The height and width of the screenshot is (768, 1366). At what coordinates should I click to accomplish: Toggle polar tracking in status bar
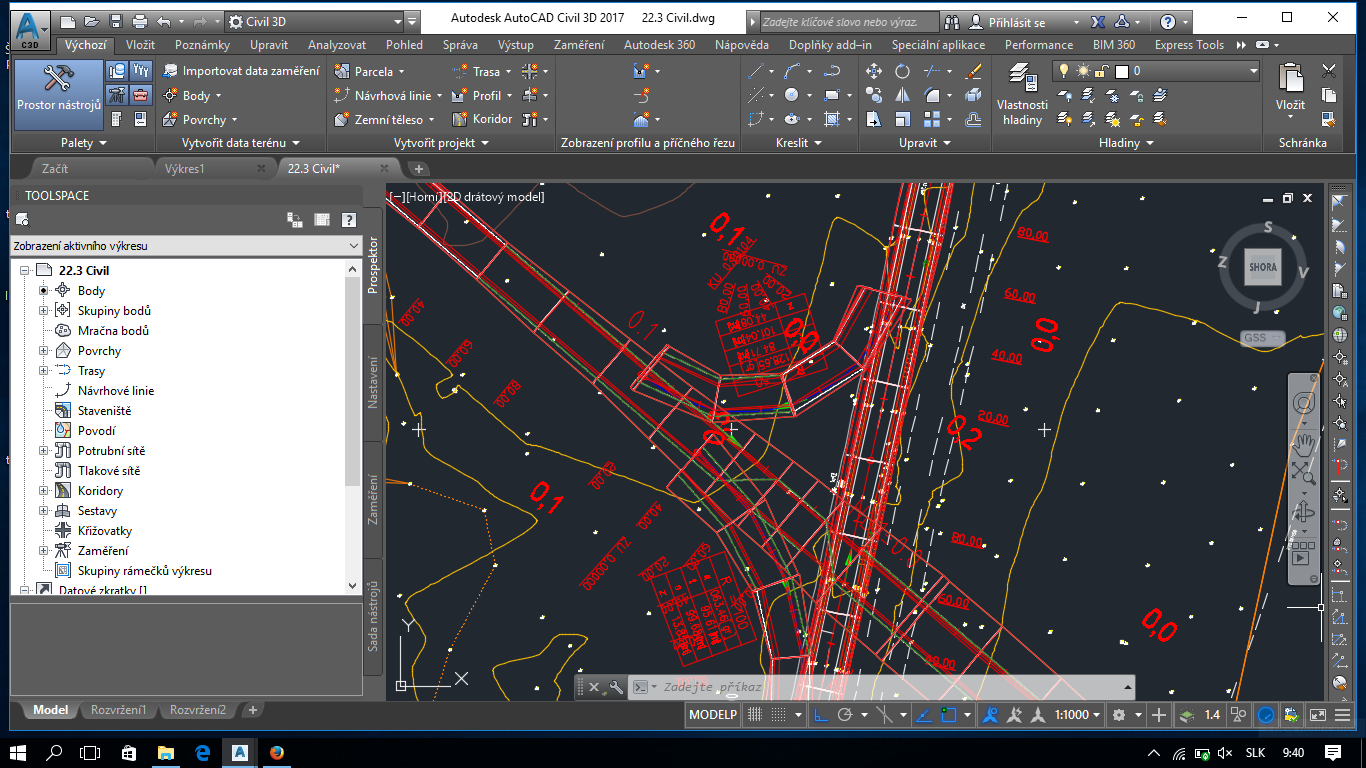pyautogui.click(x=845, y=715)
